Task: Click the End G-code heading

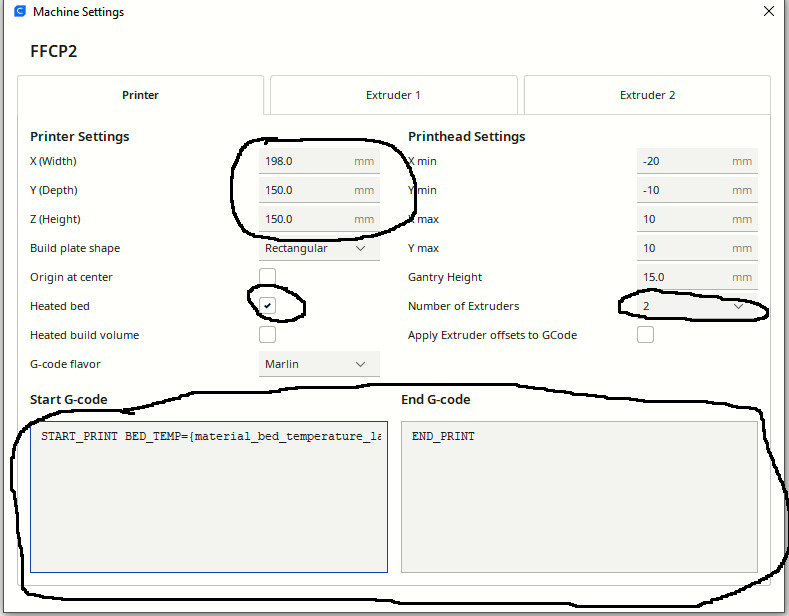Action: (x=436, y=400)
